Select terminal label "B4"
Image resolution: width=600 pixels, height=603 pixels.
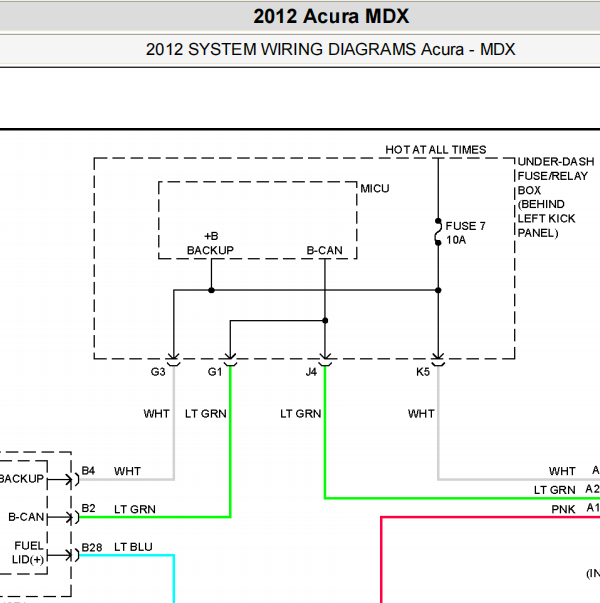click(x=88, y=471)
